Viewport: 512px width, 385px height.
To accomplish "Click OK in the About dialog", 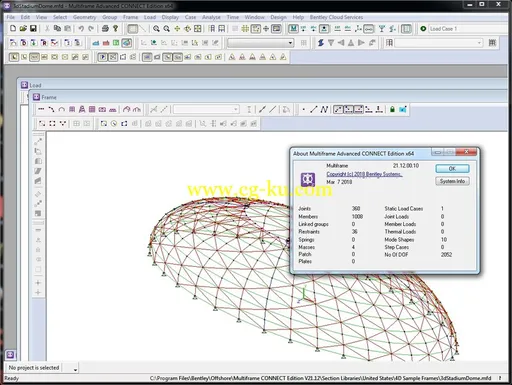I will pos(452,168).
